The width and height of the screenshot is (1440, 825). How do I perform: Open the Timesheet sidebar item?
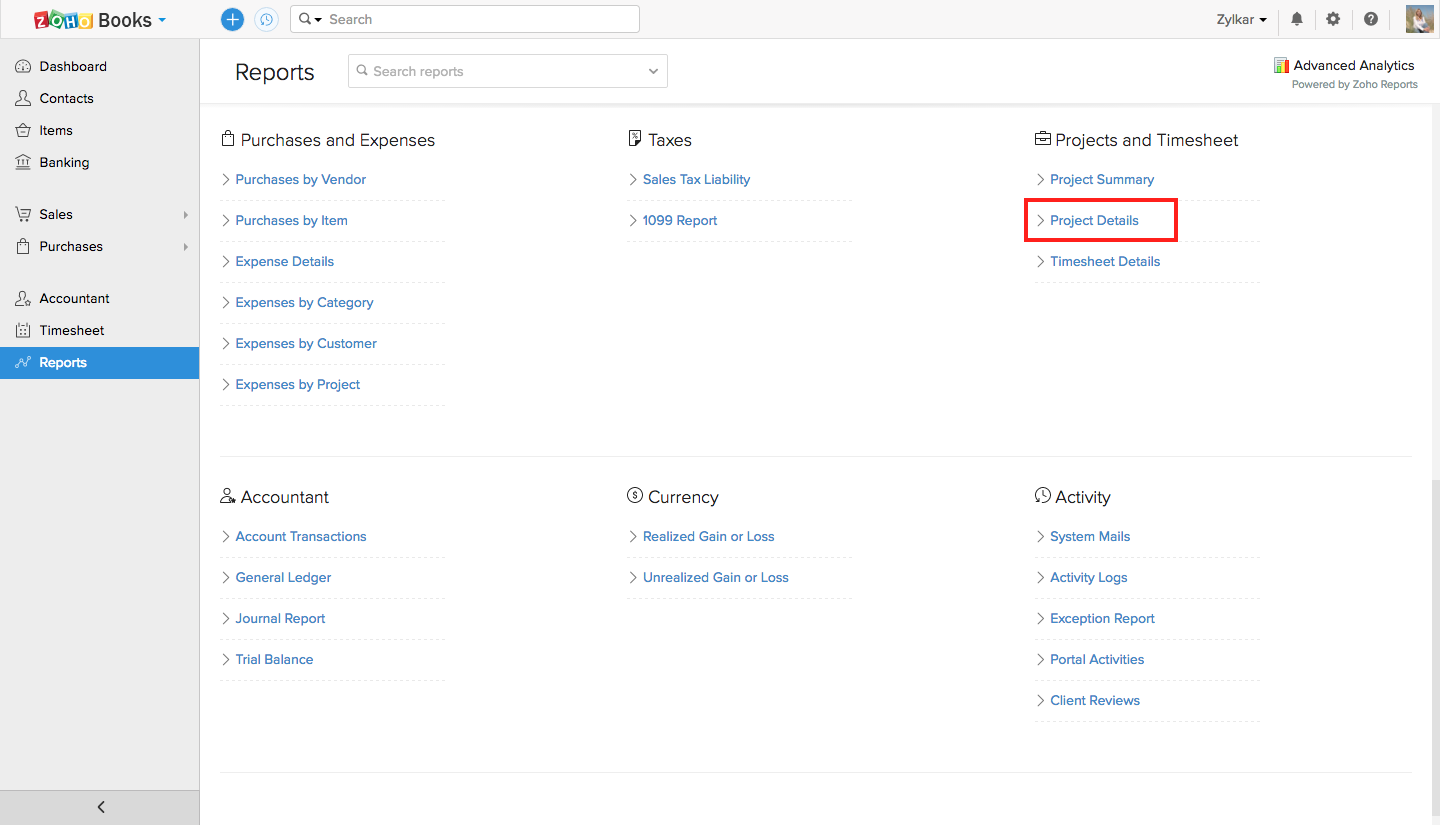point(71,330)
